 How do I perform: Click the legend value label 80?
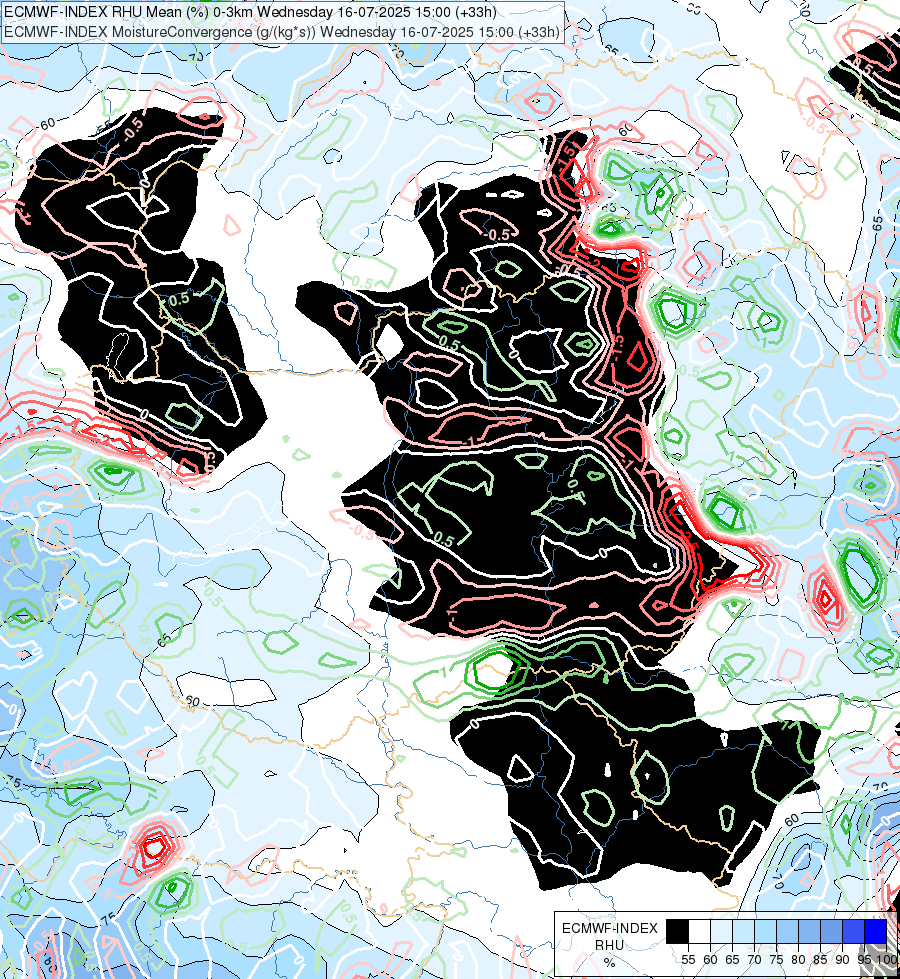(798, 960)
